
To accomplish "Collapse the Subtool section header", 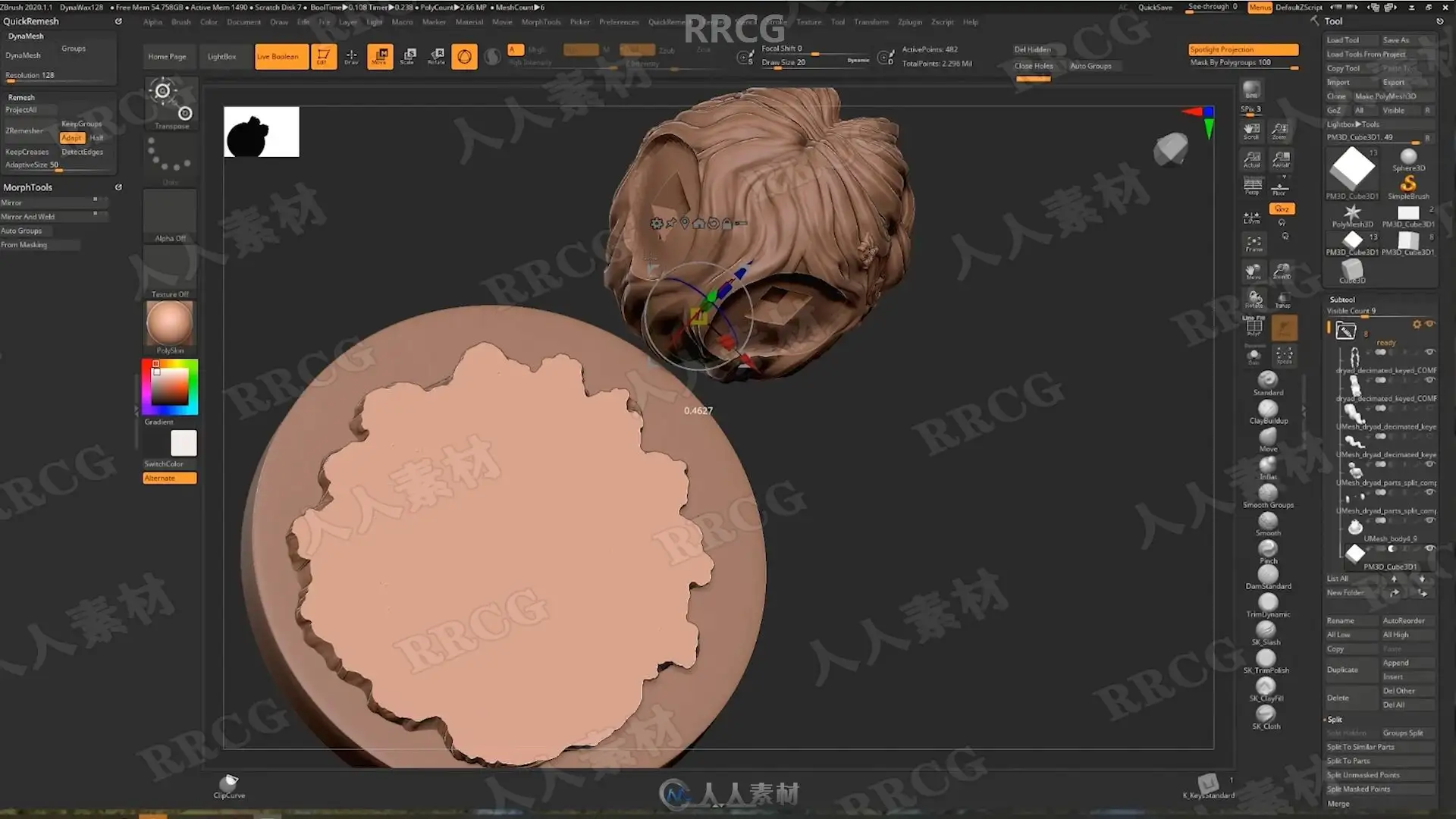I will (x=1341, y=300).
